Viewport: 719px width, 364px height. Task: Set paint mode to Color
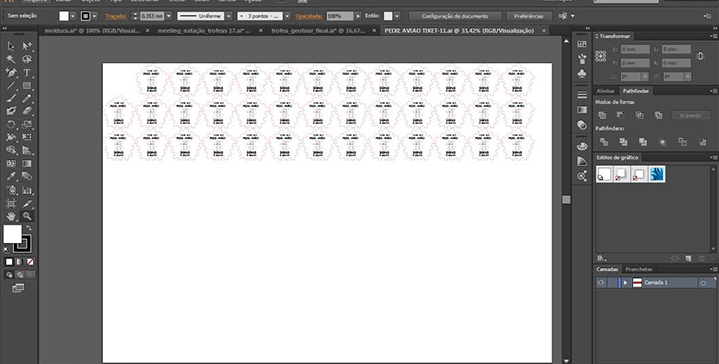(x=9, y=262)
